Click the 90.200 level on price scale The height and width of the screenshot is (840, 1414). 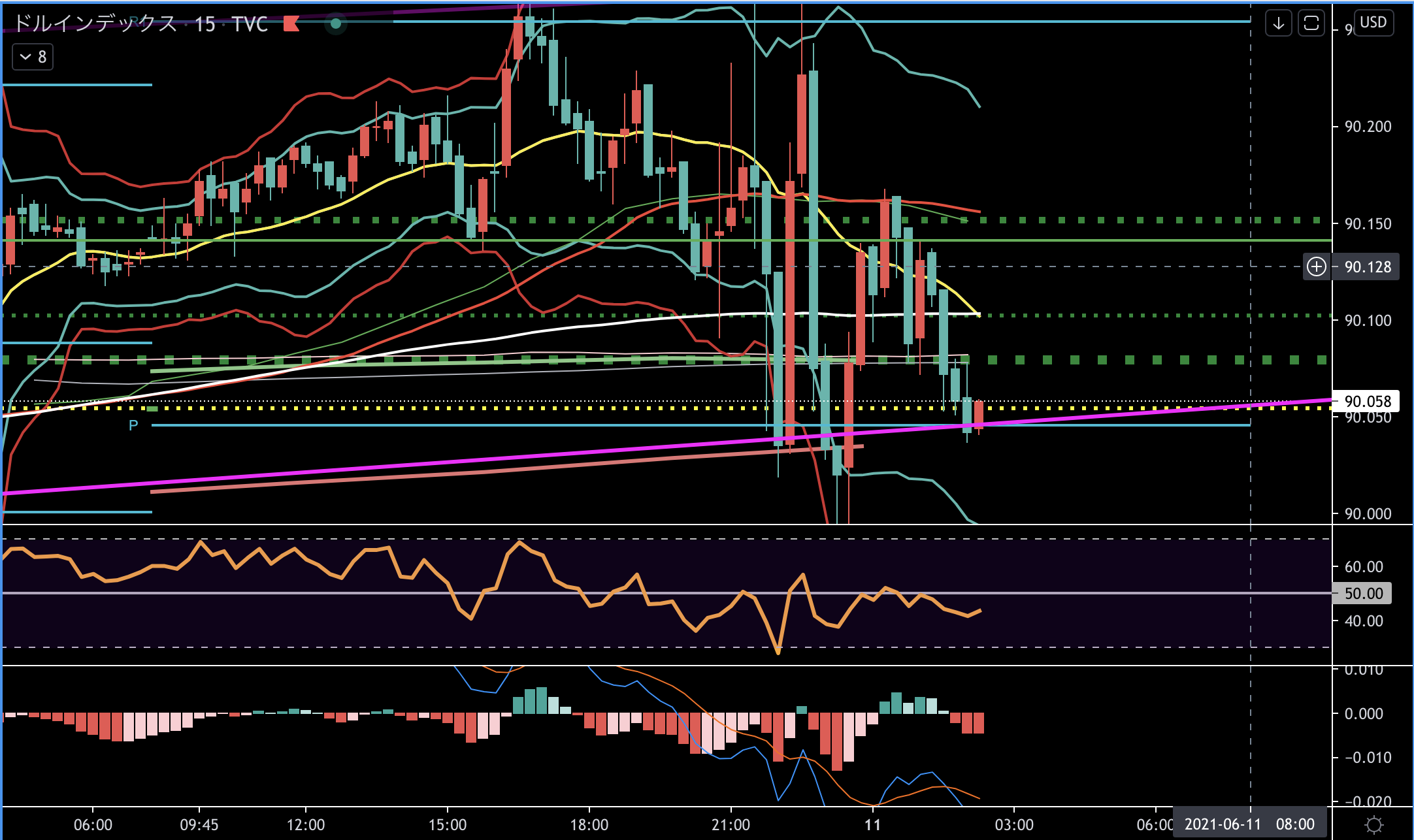click(1367, 126)
